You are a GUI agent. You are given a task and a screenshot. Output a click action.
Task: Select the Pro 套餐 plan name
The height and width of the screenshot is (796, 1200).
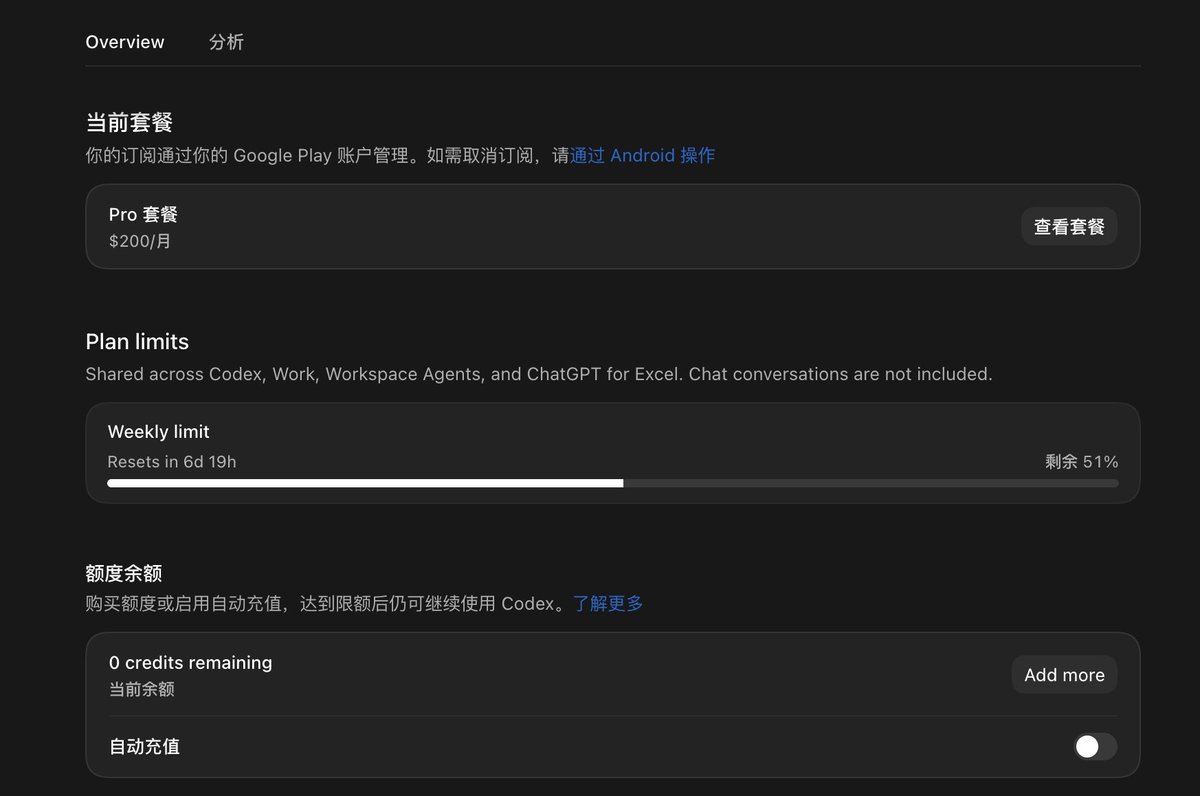(143, 214)
